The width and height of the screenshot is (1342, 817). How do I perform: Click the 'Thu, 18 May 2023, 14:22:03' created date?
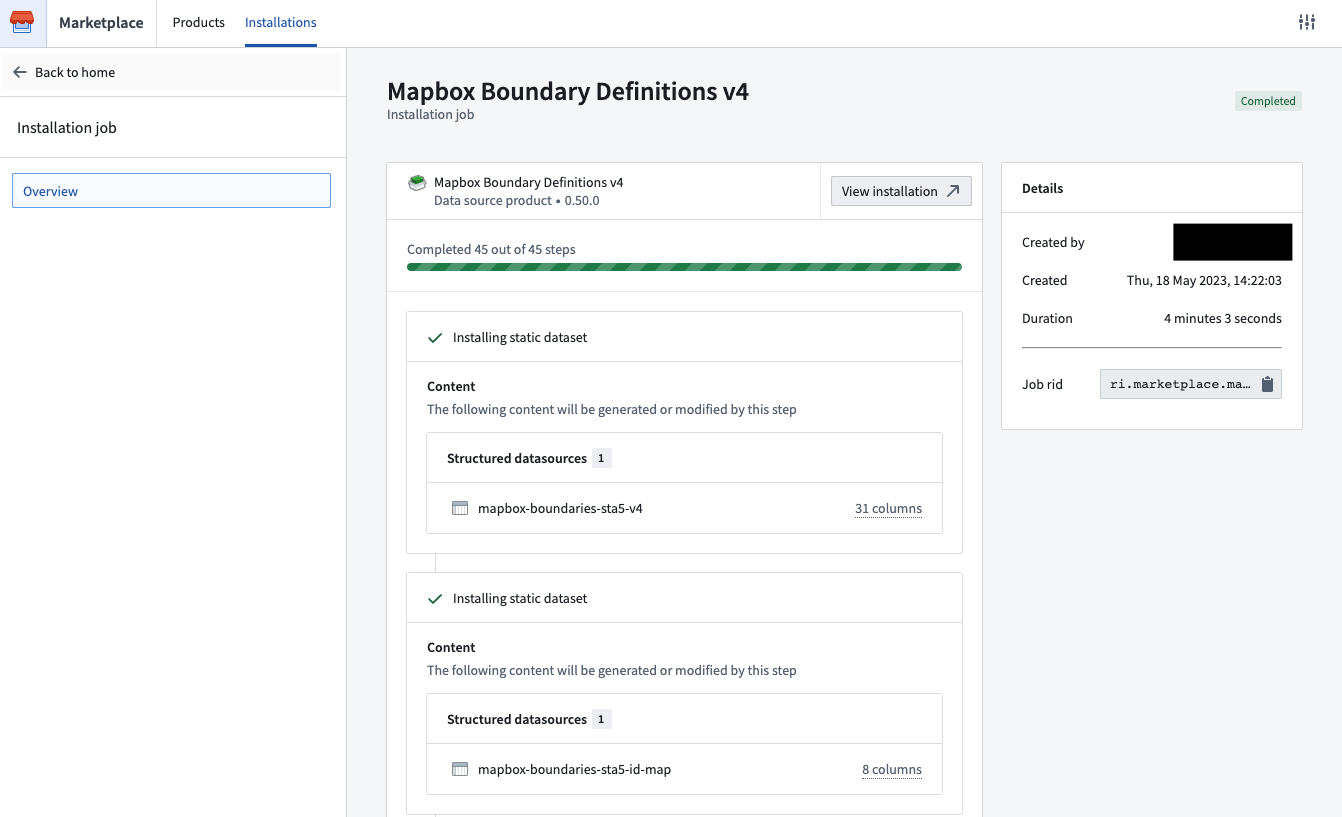click(x=1204, y=280)
